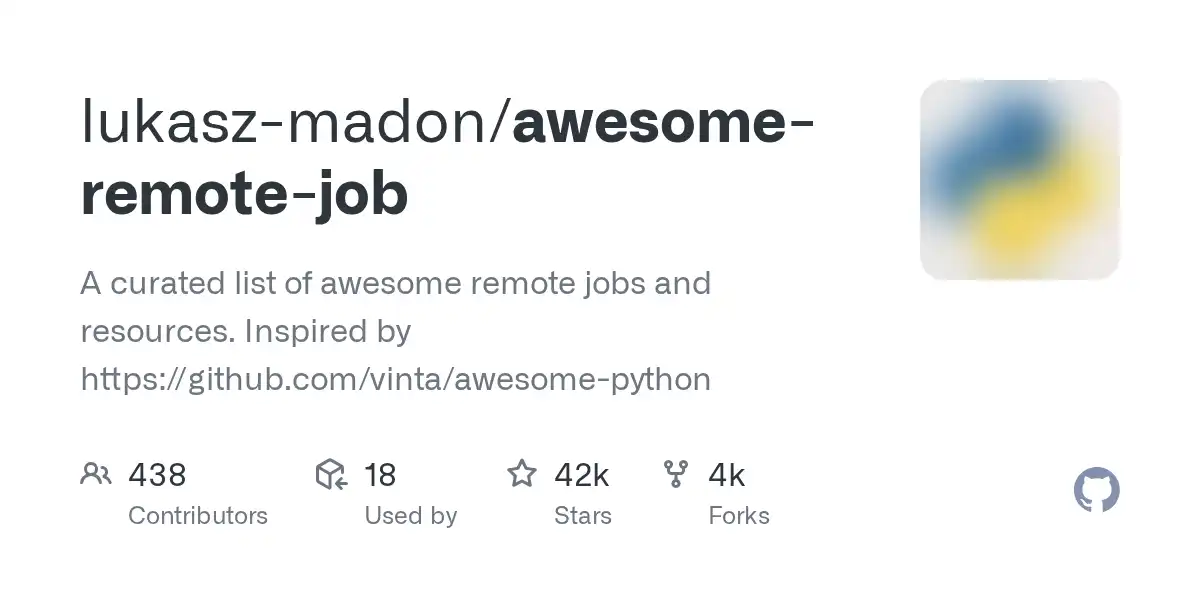
Task: Open the GitHub Octocat logo
Action: [x=1096, y=491]
